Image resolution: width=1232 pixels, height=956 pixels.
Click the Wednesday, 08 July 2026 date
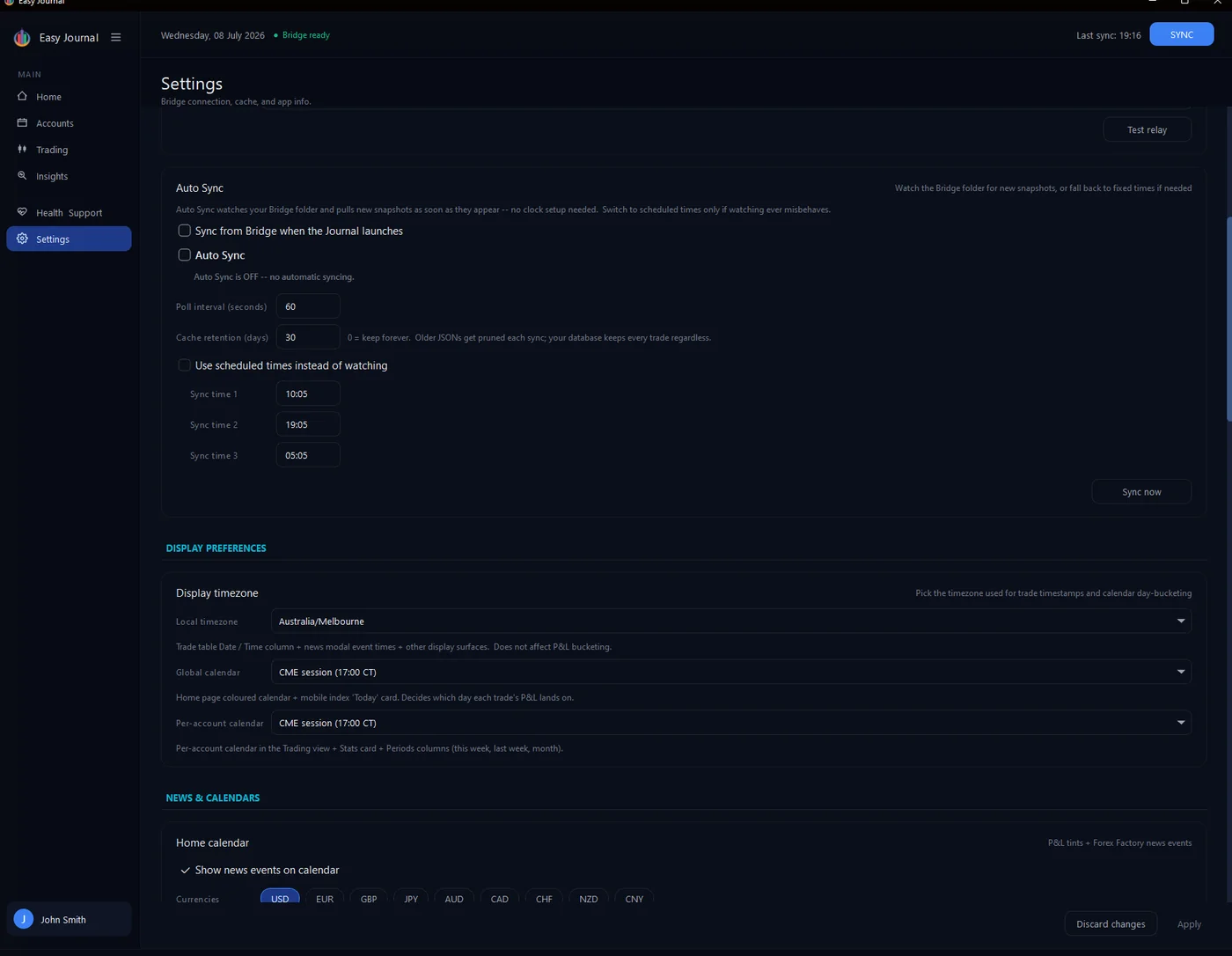(x=213, y=35)
